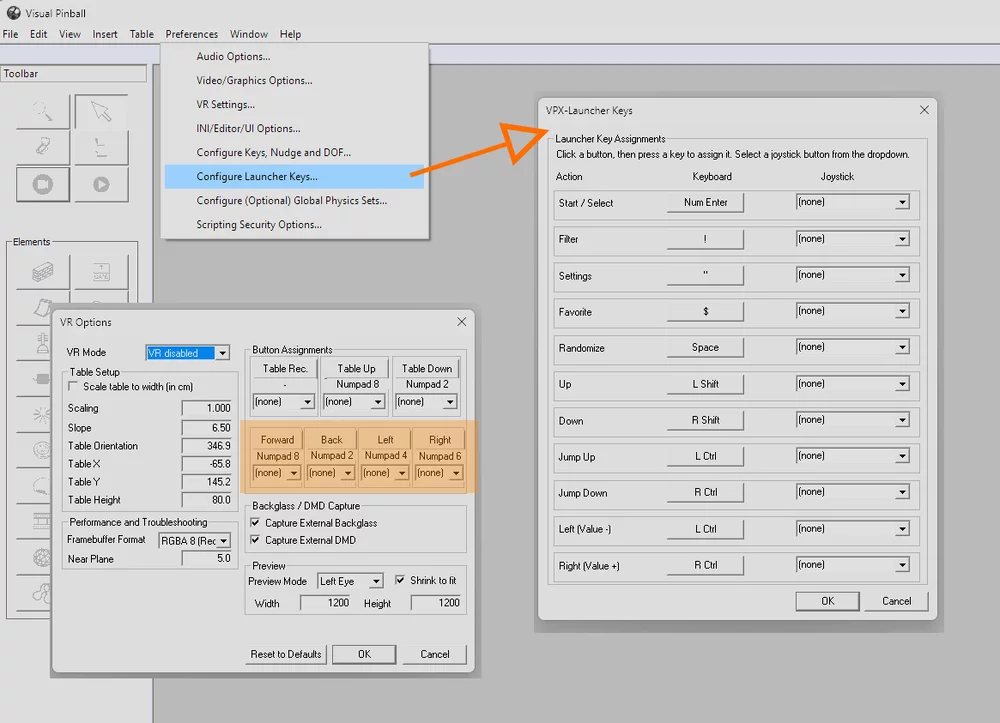This screenshot has height=723, width=1000.
Task: Enable Scale table to width checkbox
Action: pos(73,386)
